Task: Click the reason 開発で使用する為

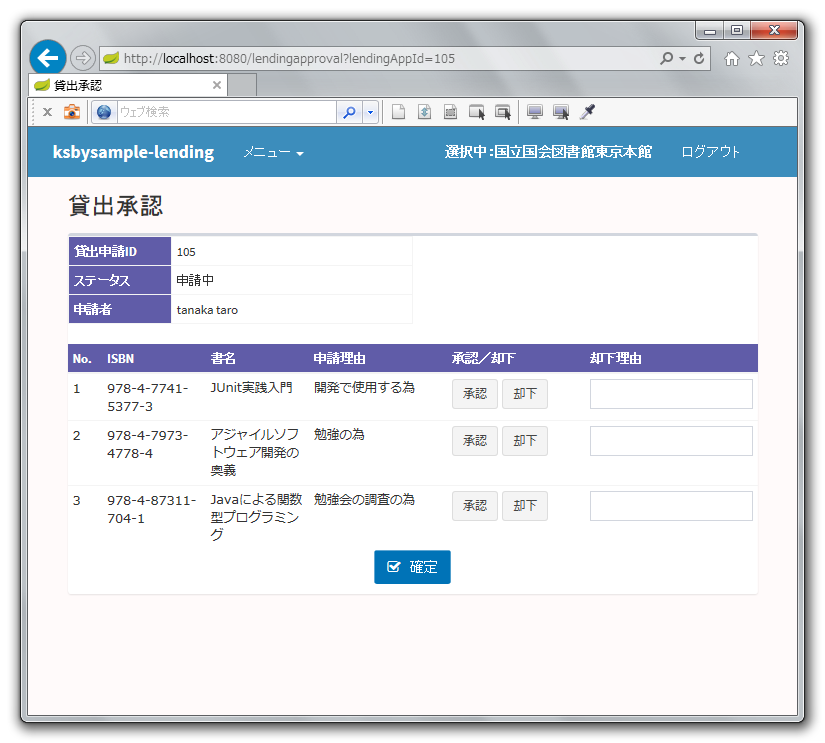Action: tap(364, 388)
